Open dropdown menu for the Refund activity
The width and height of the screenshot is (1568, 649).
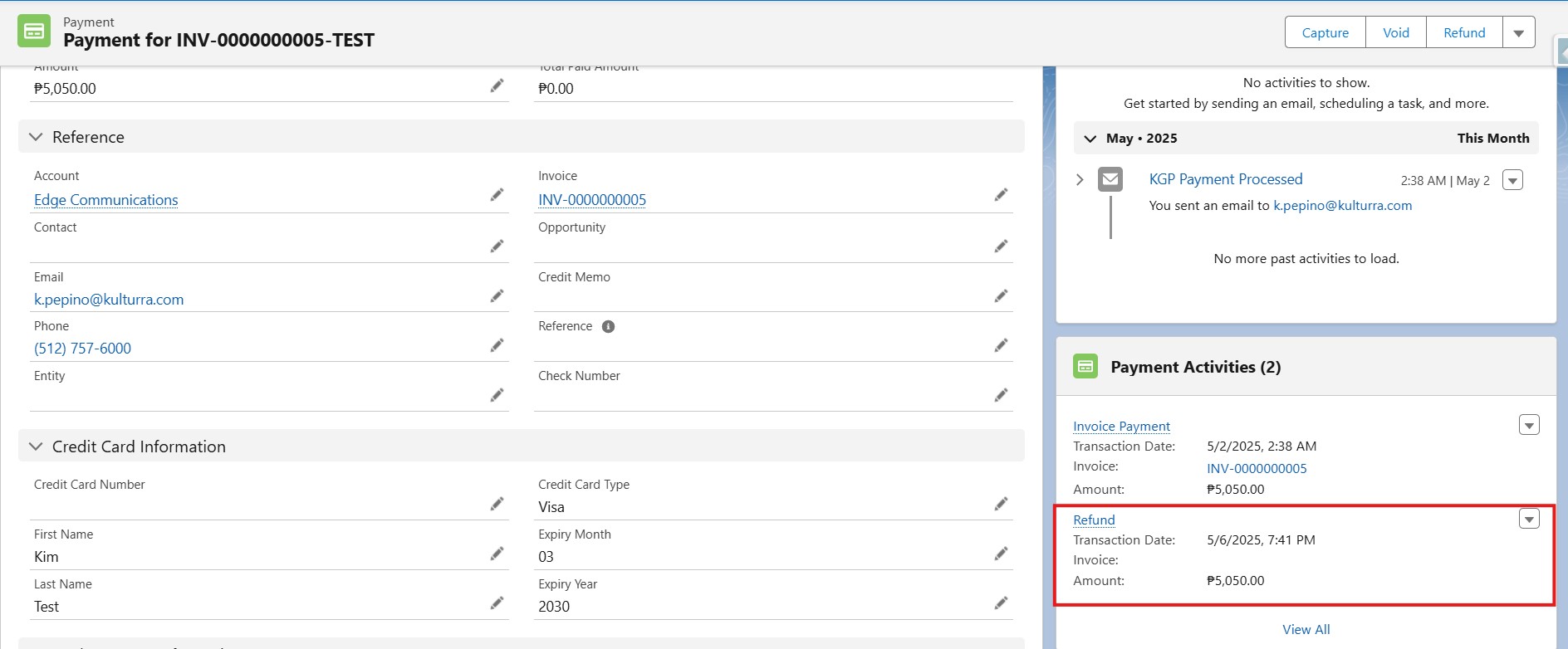click(x=1529, y=519)
